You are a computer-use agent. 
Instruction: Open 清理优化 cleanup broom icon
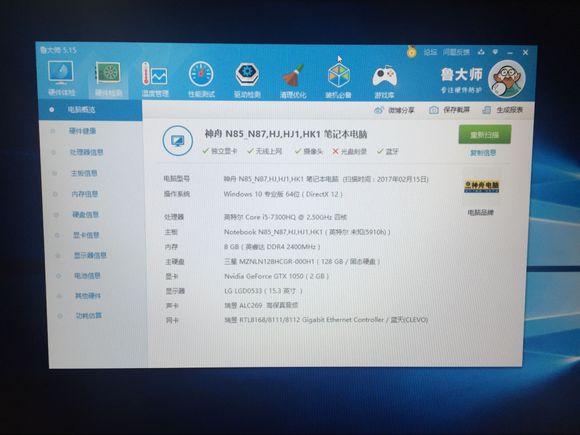point(293,81)
